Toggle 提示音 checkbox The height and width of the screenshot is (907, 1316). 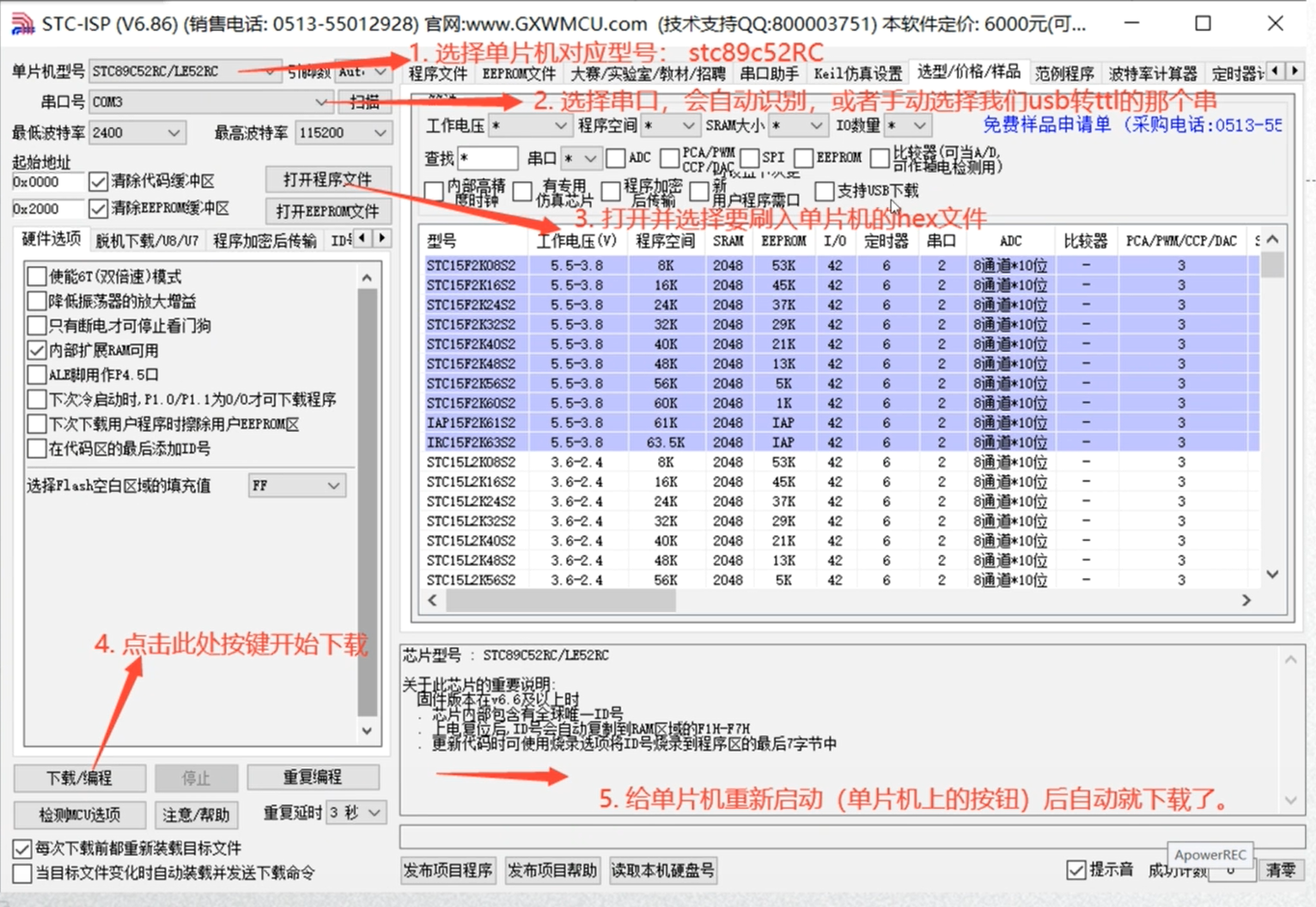(1076, 870)
